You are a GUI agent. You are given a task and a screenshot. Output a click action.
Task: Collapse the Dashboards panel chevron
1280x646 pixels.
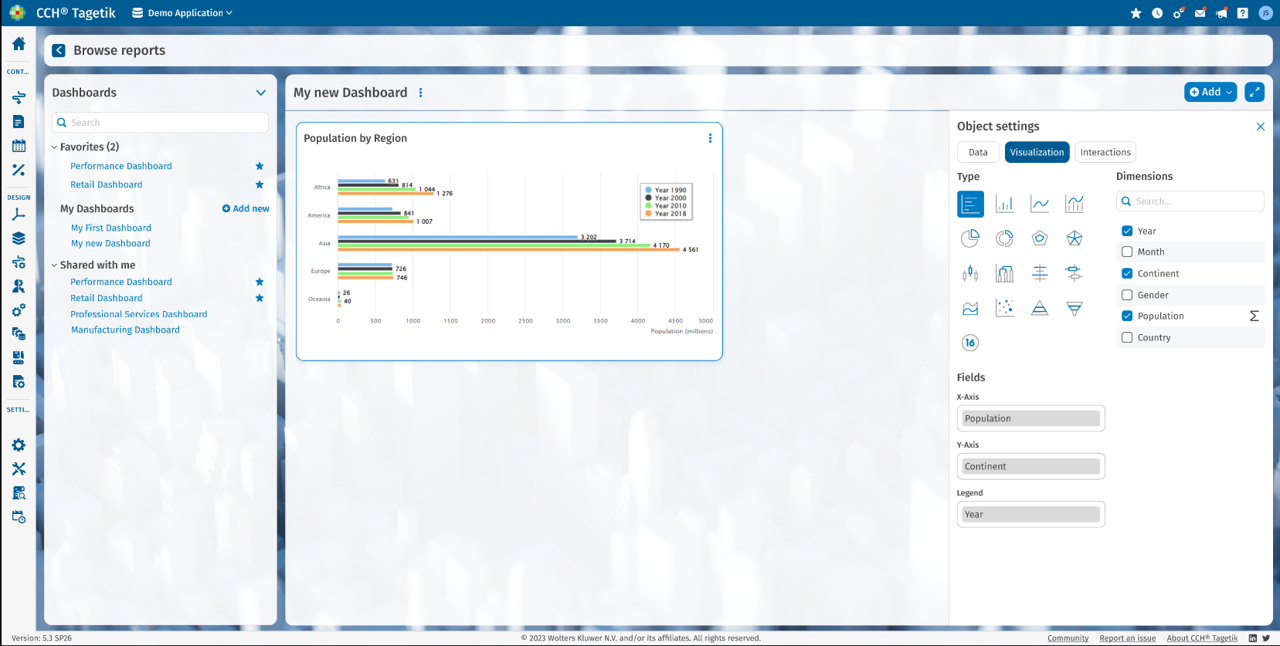click(261, 93)
